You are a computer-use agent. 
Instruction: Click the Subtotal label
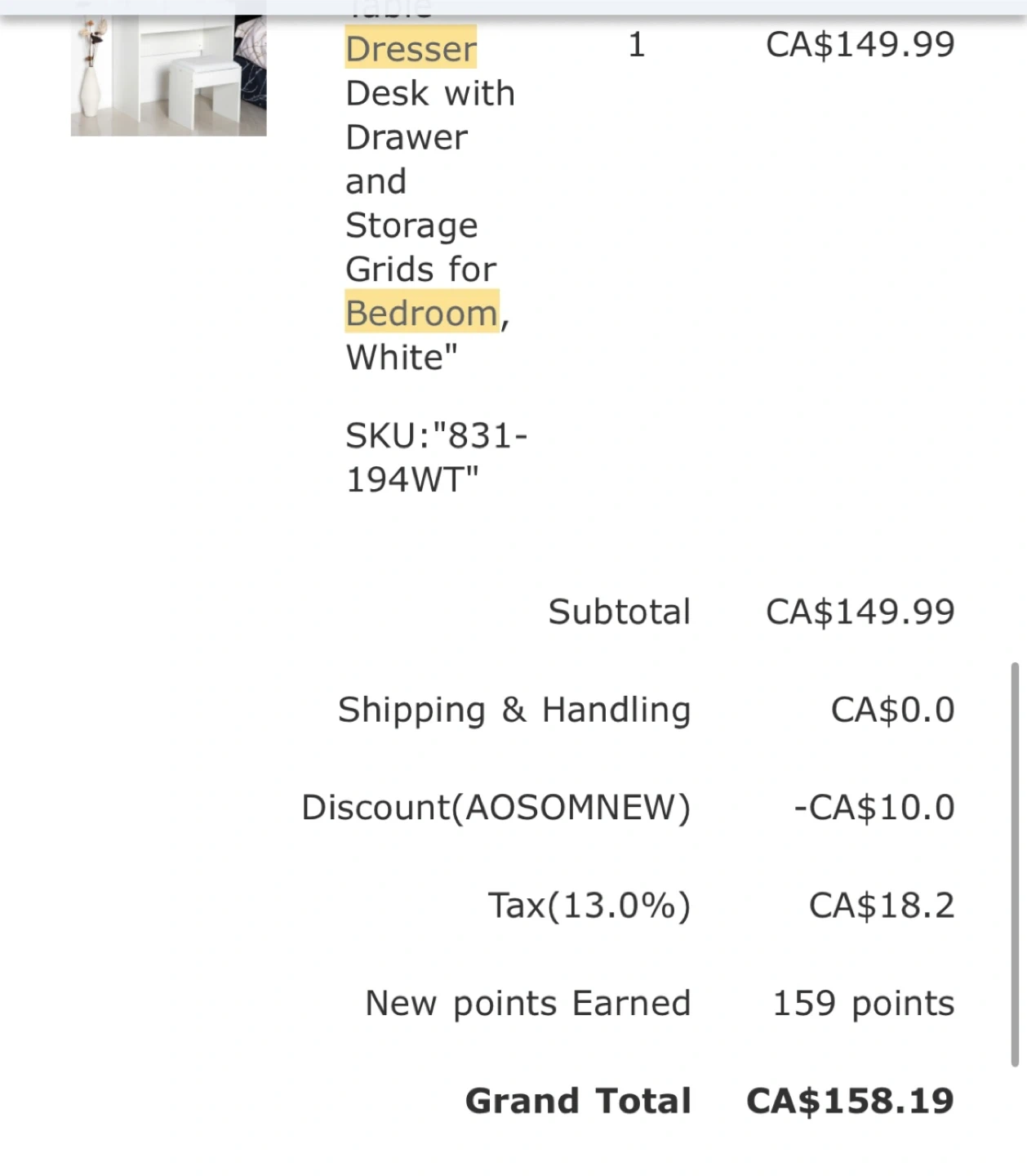[619, 612]
